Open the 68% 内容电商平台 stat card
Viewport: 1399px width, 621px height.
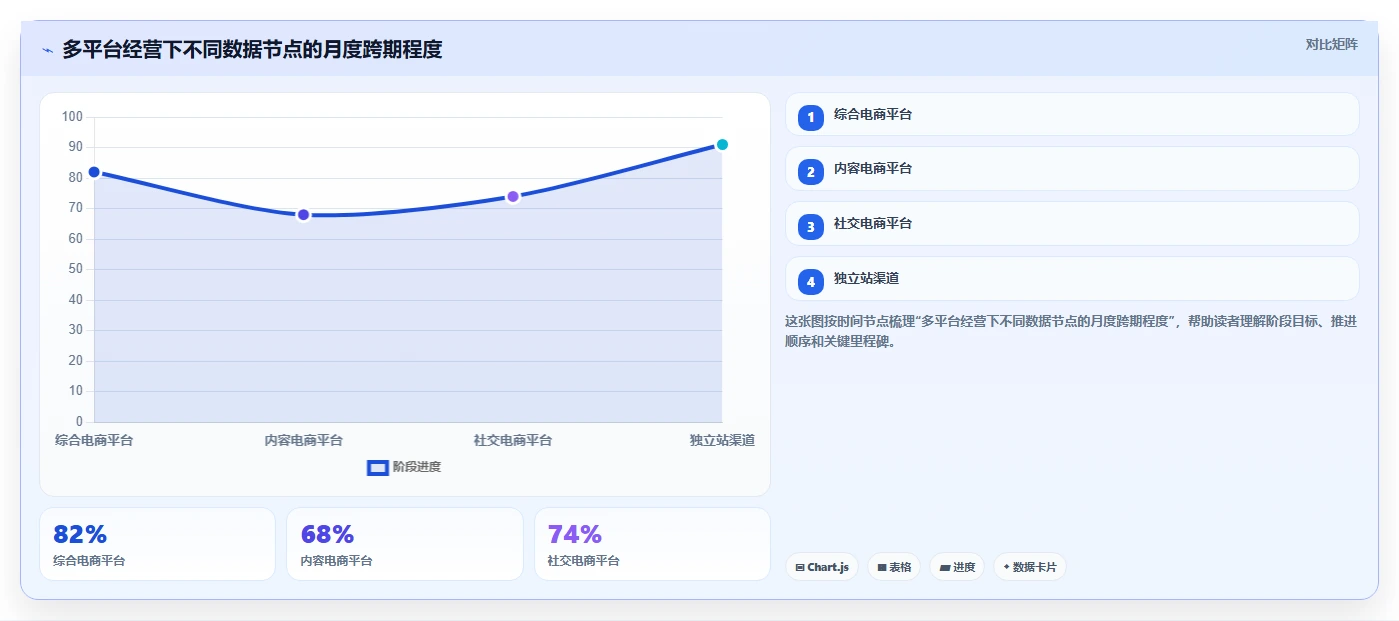pyautogui.click(x=405, y=544)
